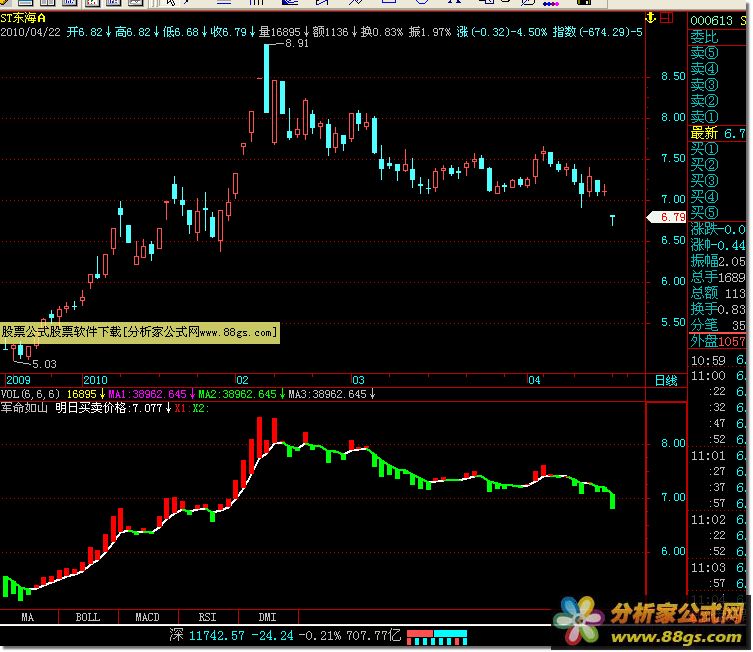Screen dimensions: 753x652
Task: Click the 8.91 high price label
Action: click(296, 43)
